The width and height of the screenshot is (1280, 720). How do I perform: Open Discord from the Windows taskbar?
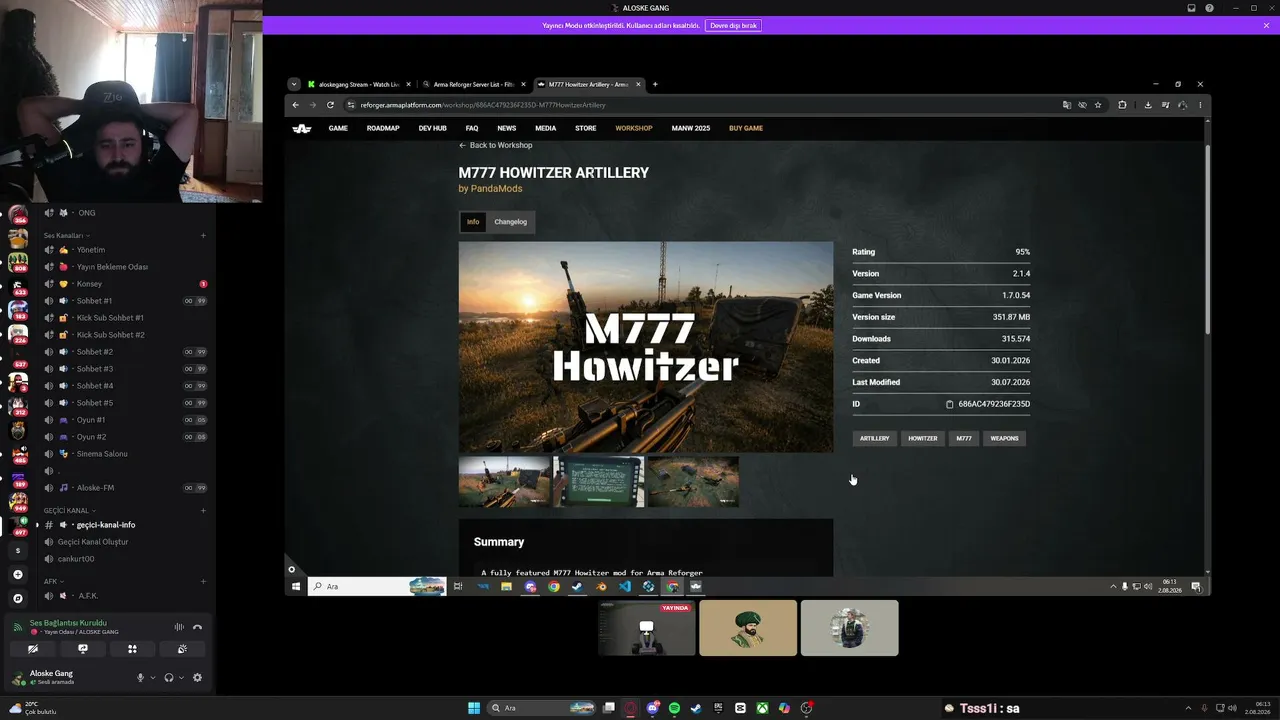click(x=652, y=708)
